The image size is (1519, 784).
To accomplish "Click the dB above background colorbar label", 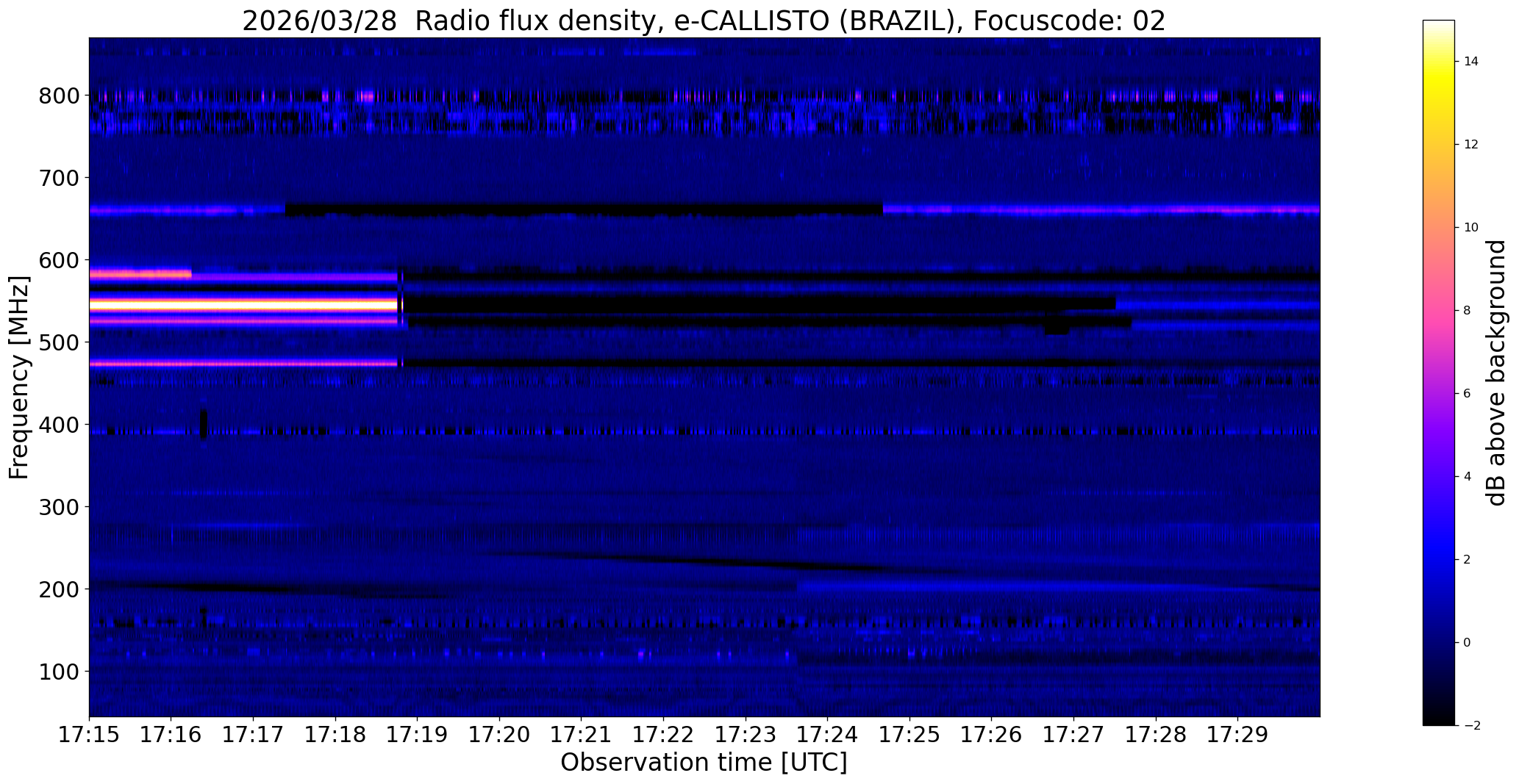I will 1495,373.
